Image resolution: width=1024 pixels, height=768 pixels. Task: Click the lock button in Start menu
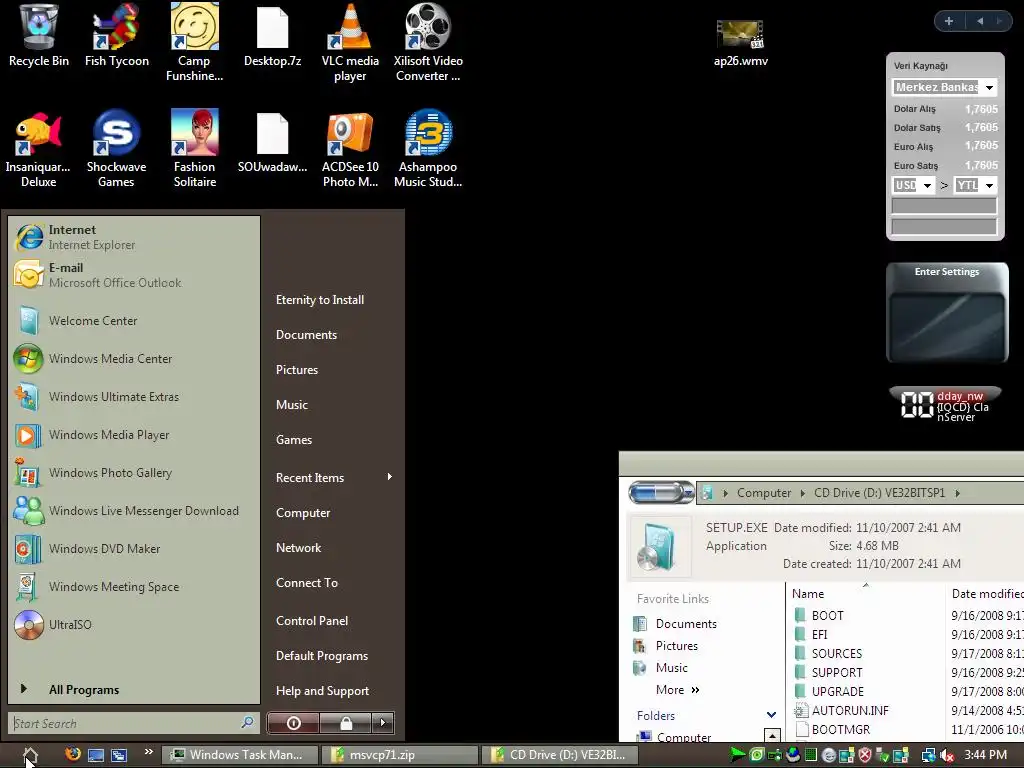click(x=345, y=723)
